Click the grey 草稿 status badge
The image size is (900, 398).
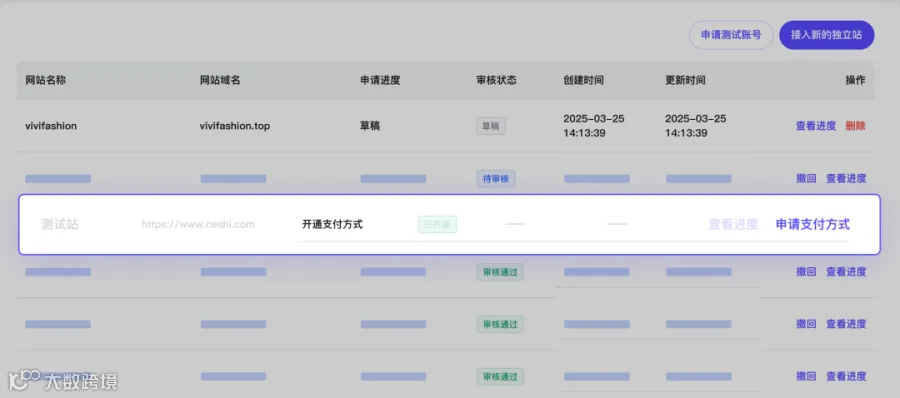tap(491, 126)
